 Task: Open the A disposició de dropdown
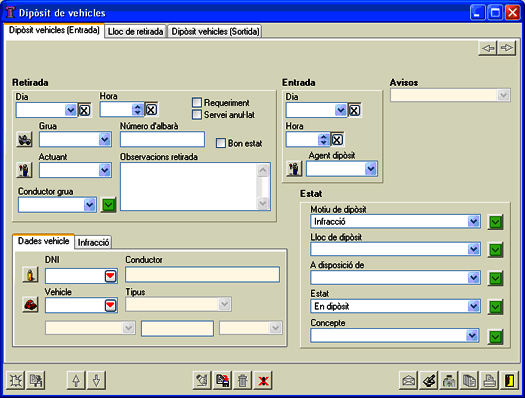click(x=473, y=277)
